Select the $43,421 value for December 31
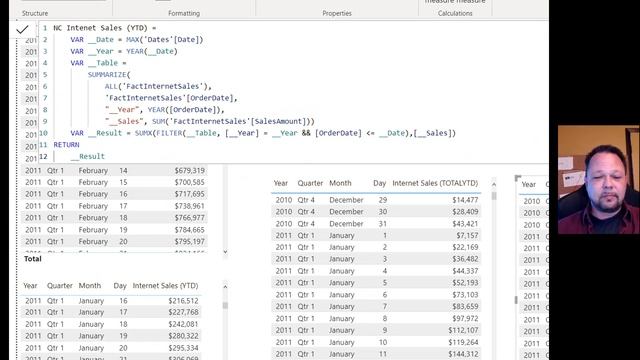Image resolution: width=640 pixels, height=360 pixels. (x=465, y=224)
